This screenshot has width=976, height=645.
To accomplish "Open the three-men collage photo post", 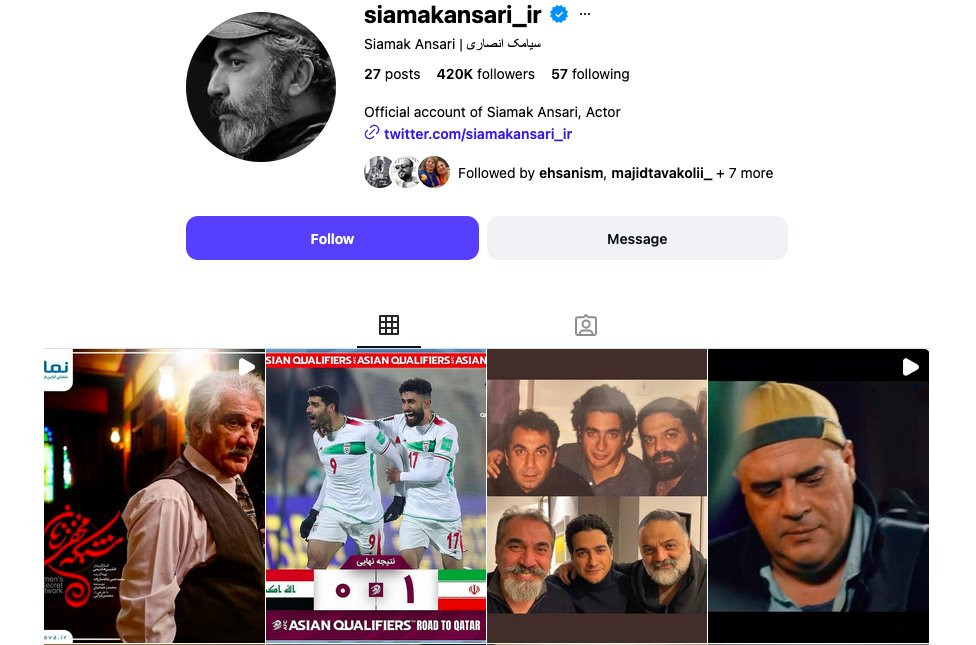I will point(597,496).
